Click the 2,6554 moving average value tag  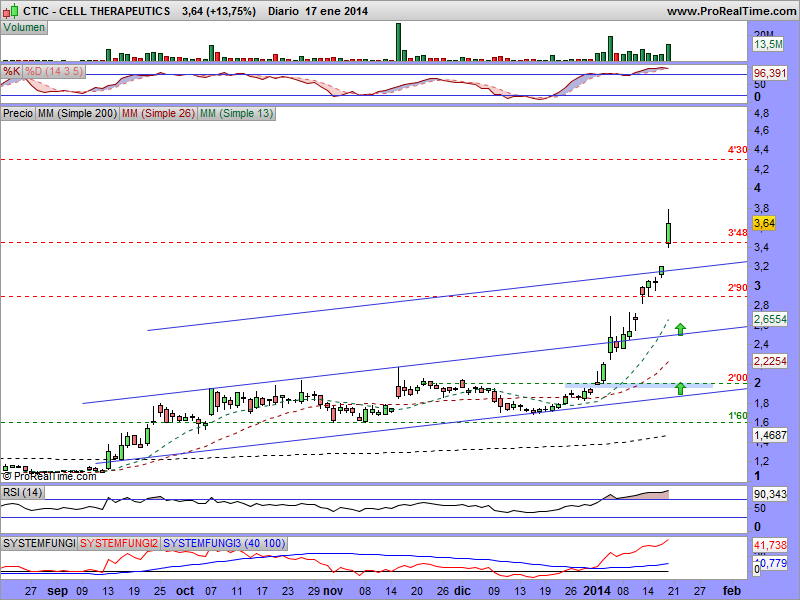point(770,319)
